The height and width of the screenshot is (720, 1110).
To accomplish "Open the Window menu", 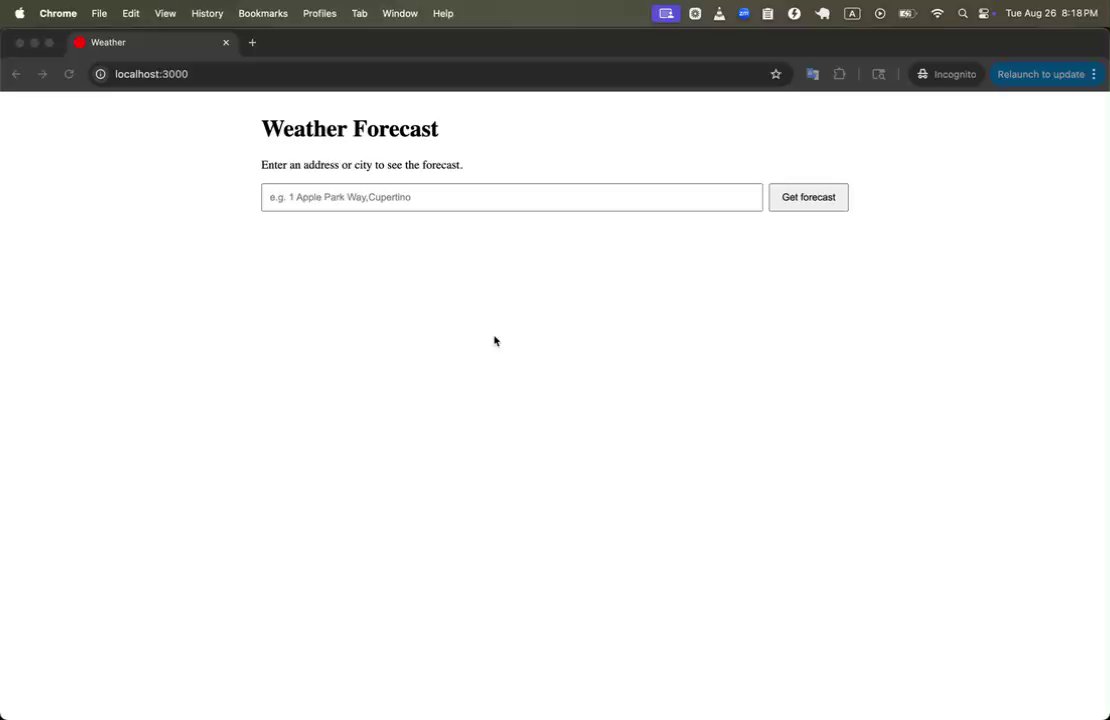I will (400, 13).
